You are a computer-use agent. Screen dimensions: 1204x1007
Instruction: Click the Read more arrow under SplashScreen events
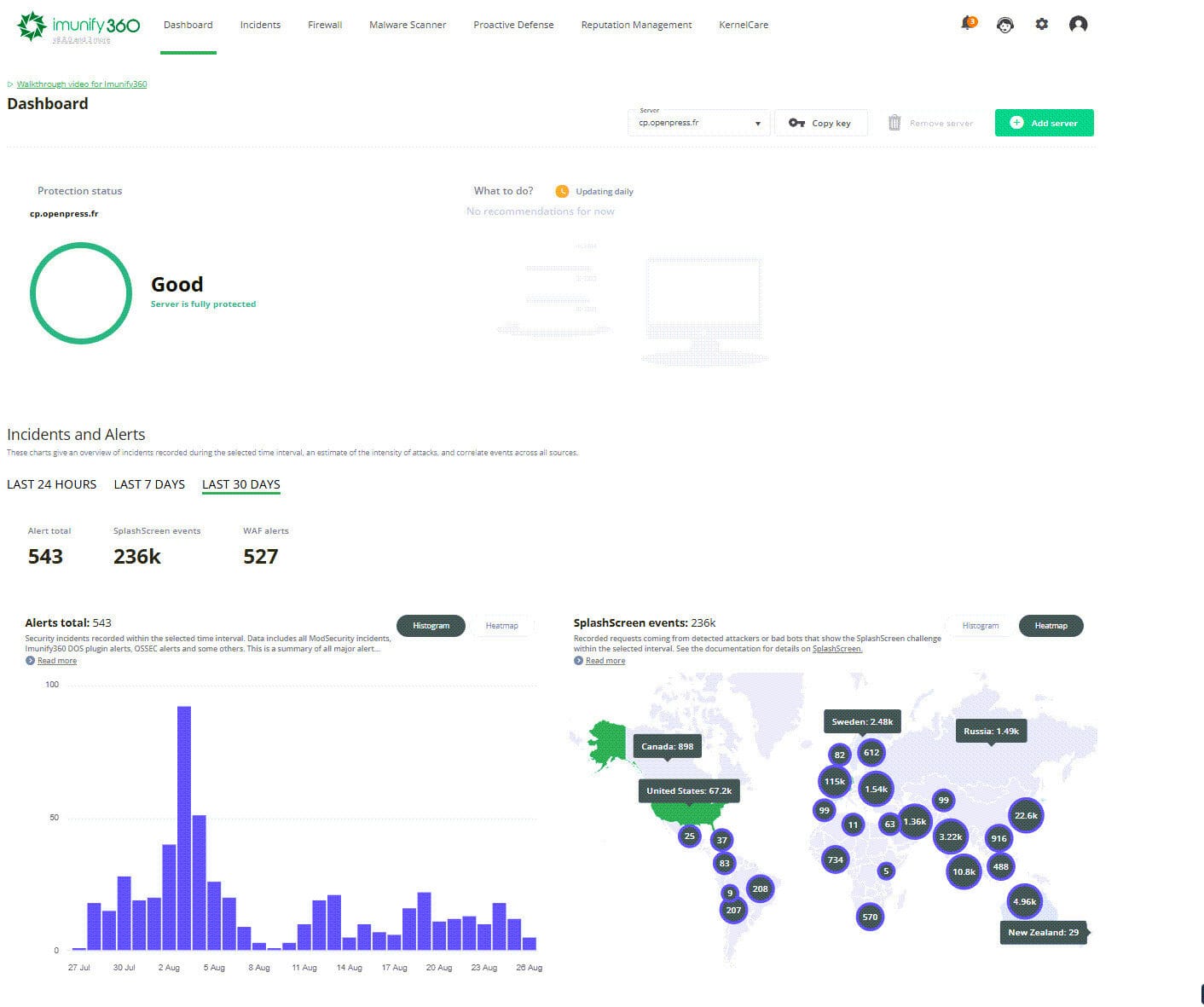[x=578, y=661]
